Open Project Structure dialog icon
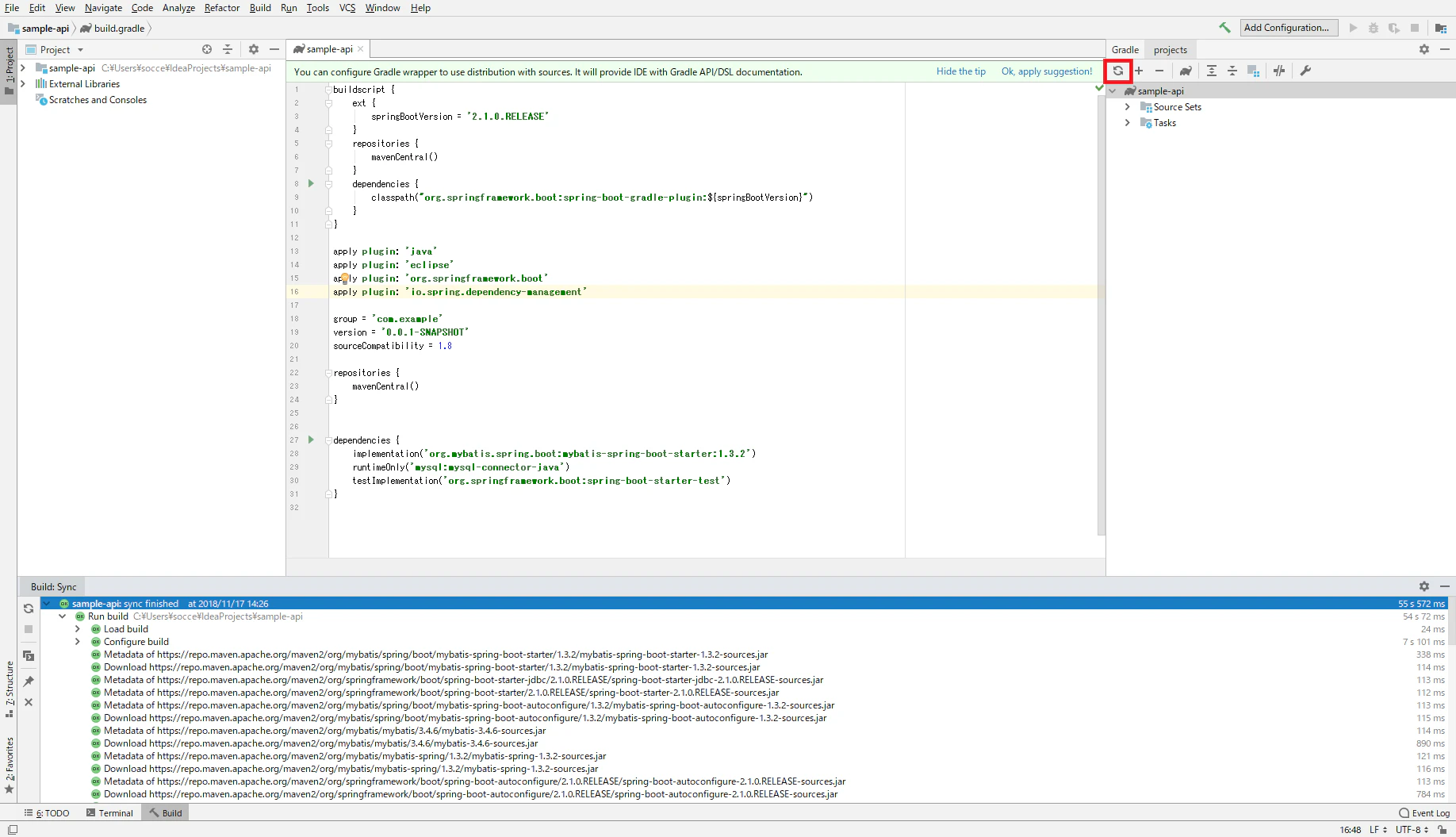Screen dimensions: 1456x837 (1441, 28)
